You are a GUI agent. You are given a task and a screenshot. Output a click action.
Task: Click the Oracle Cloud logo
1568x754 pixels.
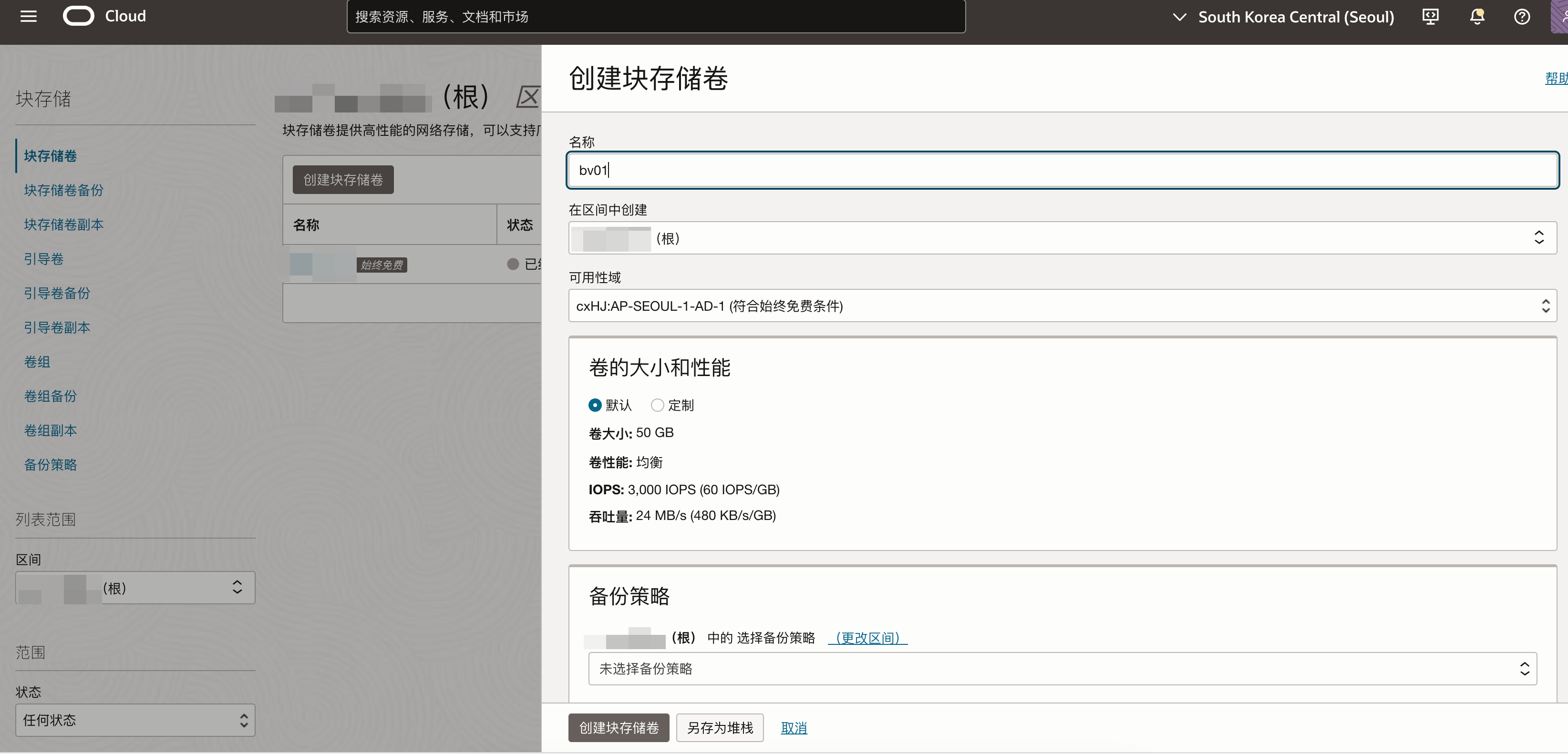pos(104,16)
